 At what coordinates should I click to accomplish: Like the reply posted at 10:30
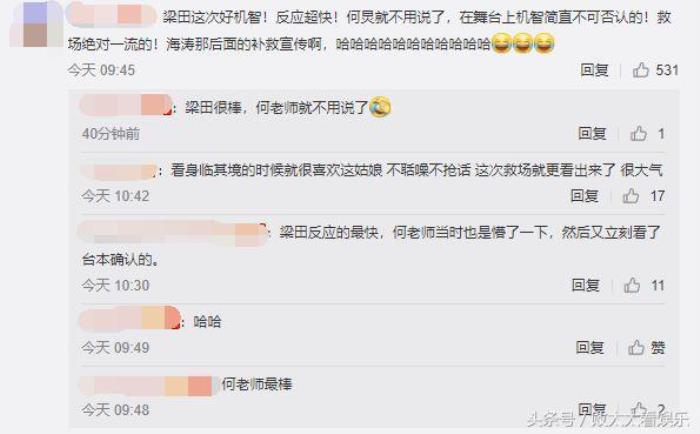click(x=632, y=285)
